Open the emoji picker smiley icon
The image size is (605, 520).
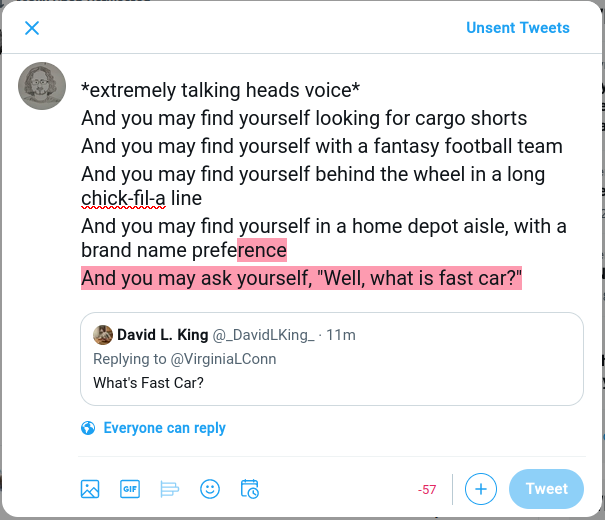[x=210, y=489]
